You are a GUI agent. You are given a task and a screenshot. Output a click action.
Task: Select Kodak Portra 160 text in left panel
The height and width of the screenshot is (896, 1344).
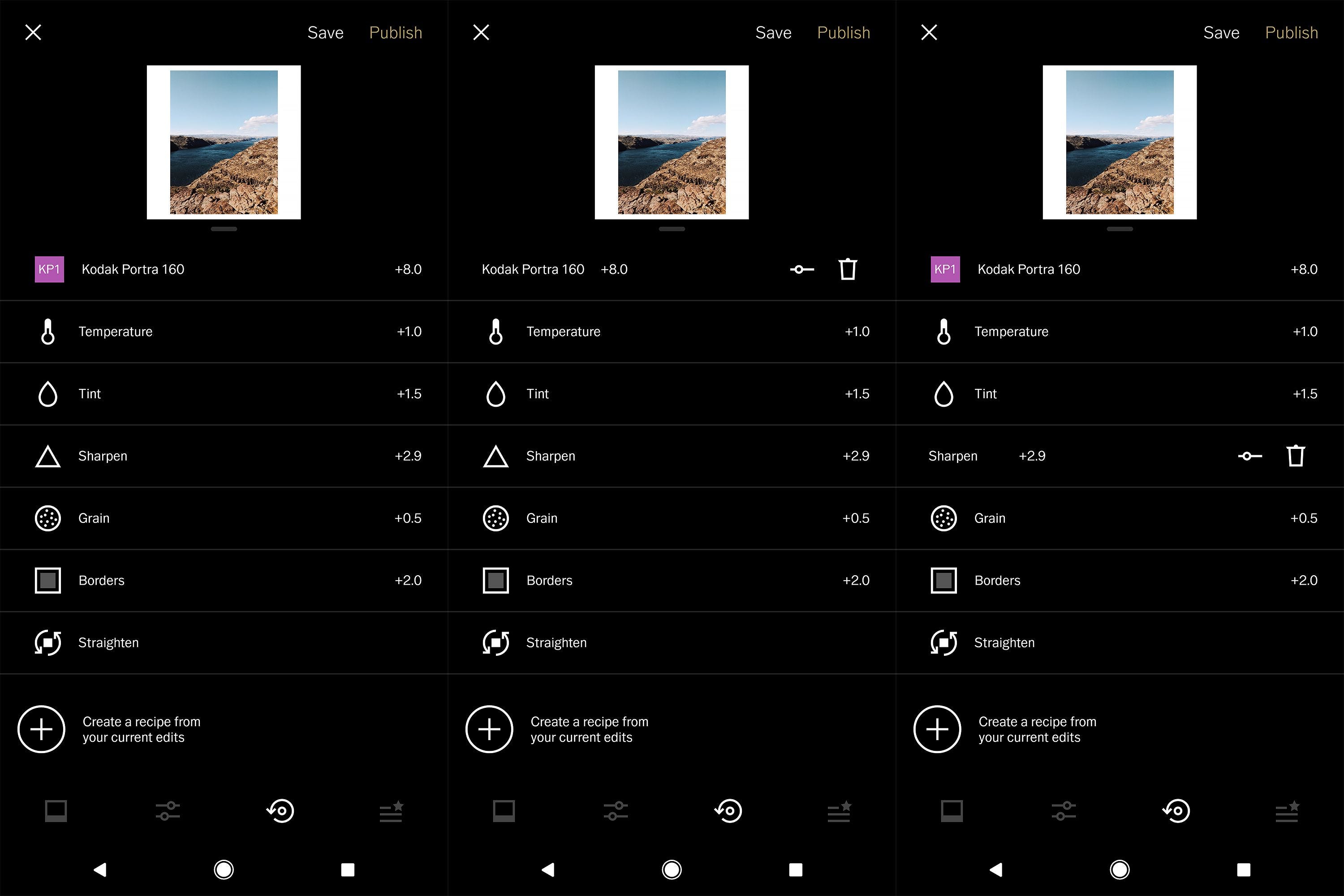(133, 269)
